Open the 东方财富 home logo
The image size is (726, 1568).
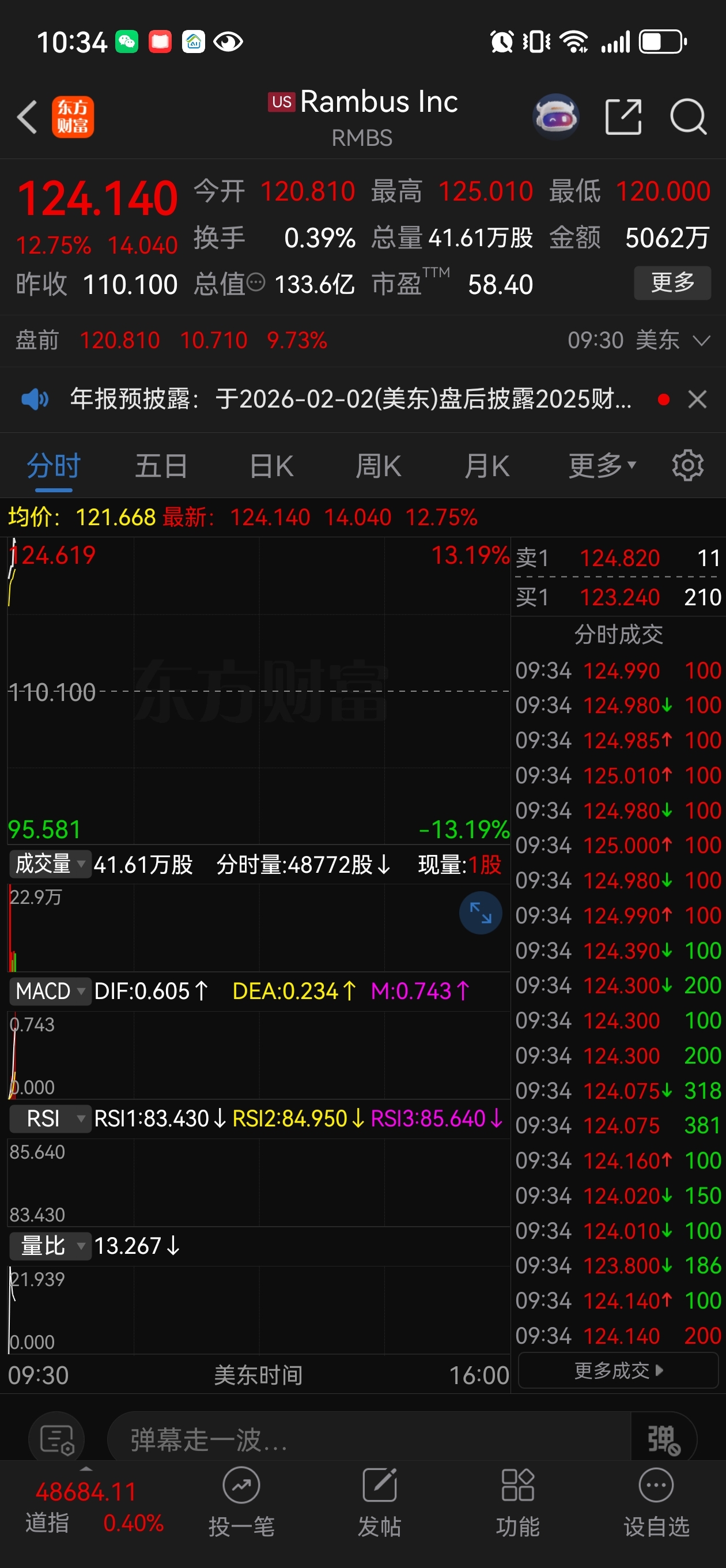(x=73, y=117)
